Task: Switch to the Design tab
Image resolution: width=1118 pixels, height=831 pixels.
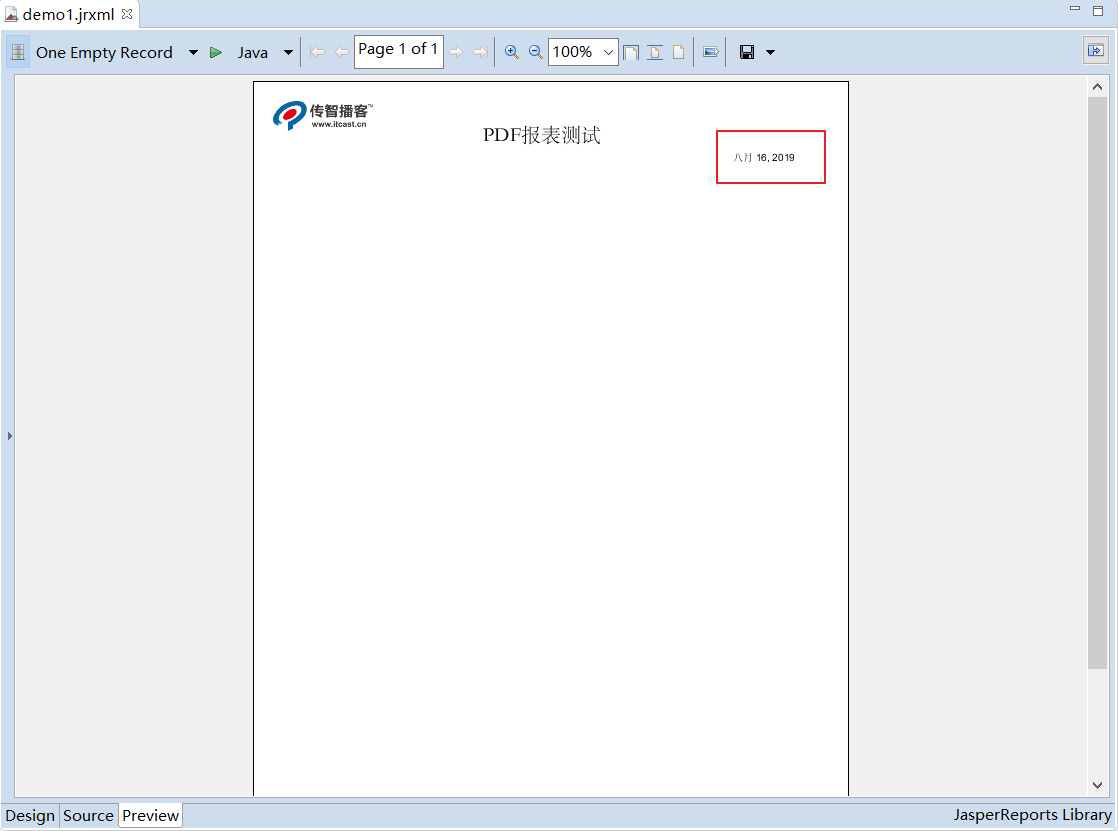Action: tap(30, 815)
